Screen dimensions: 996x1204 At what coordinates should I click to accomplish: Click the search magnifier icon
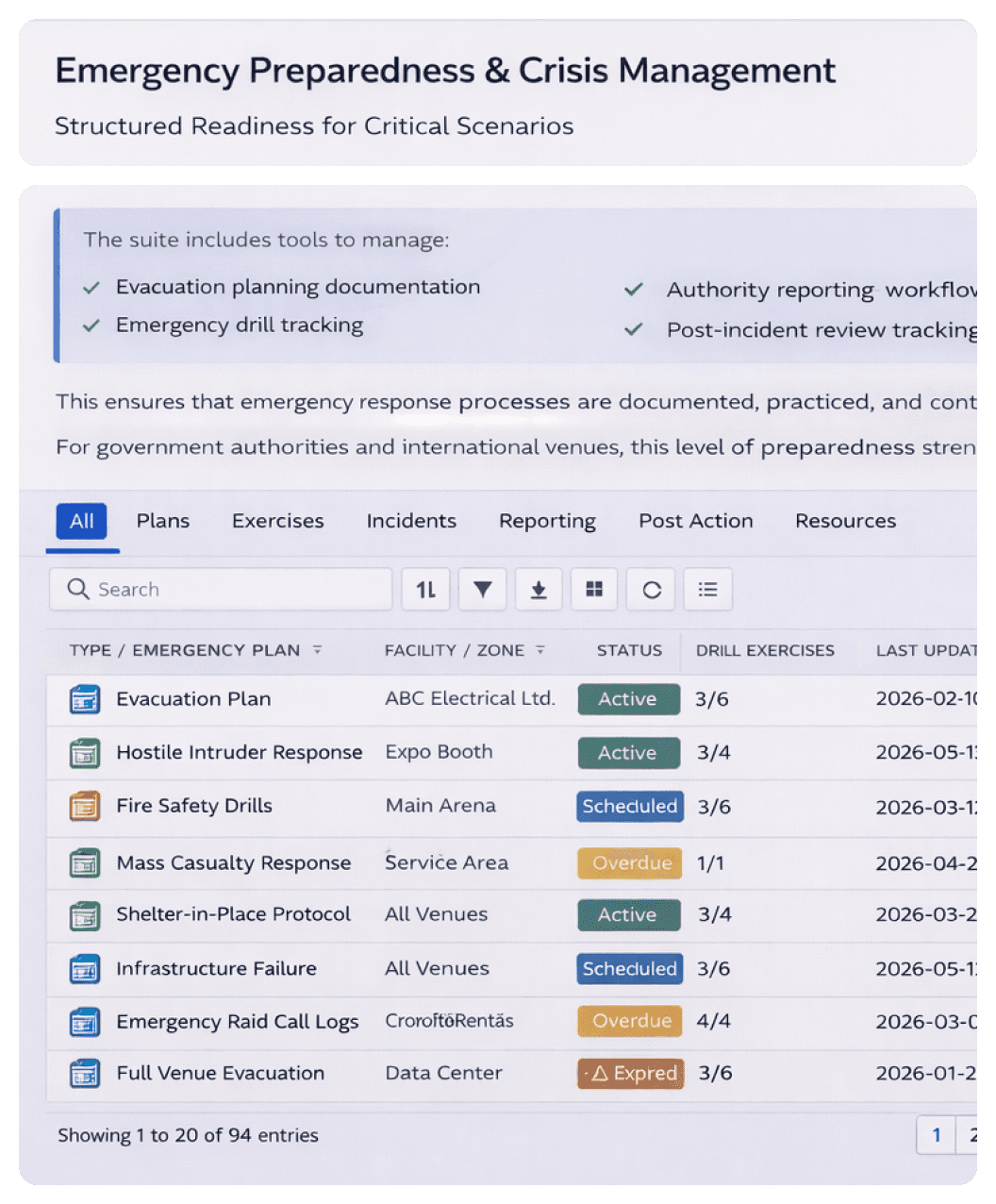click(x=79, y=589)
